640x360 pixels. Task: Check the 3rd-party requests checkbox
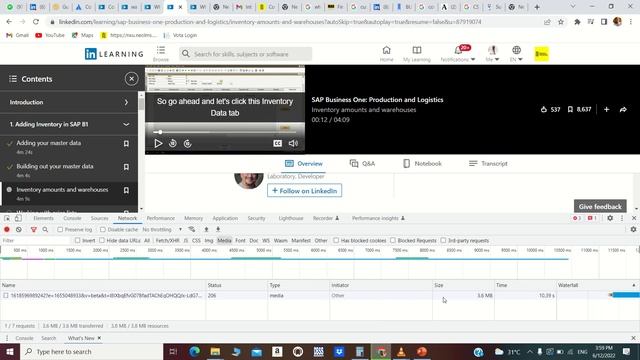coord(443,240)
